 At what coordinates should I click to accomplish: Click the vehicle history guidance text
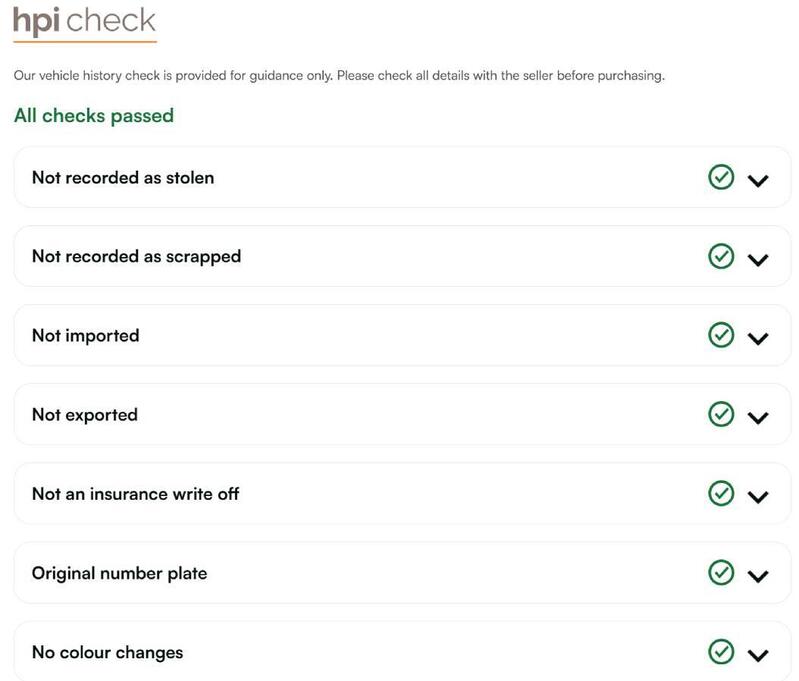tap(339, 76)
